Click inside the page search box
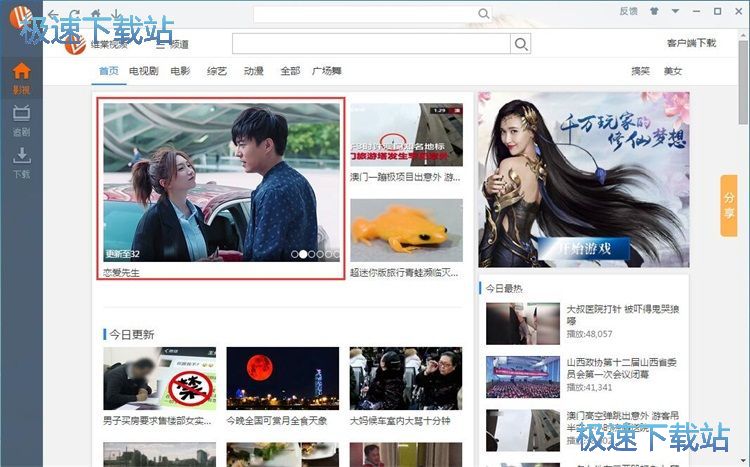Image resolution: width=750 pixels, height=467 pixels. tap(372, 44)
